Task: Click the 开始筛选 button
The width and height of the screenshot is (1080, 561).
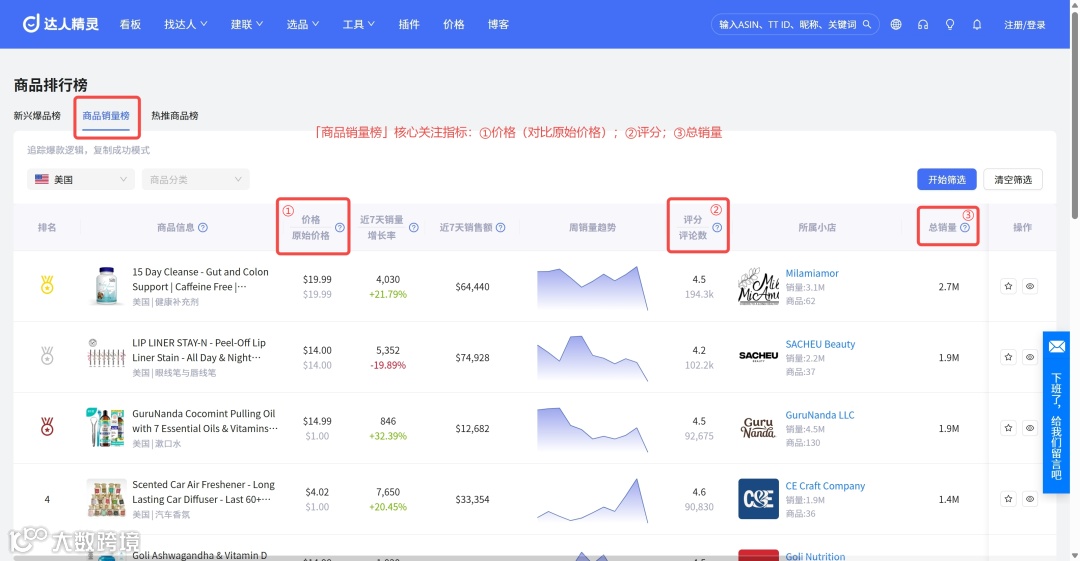Action: click(x=946, y=179)
